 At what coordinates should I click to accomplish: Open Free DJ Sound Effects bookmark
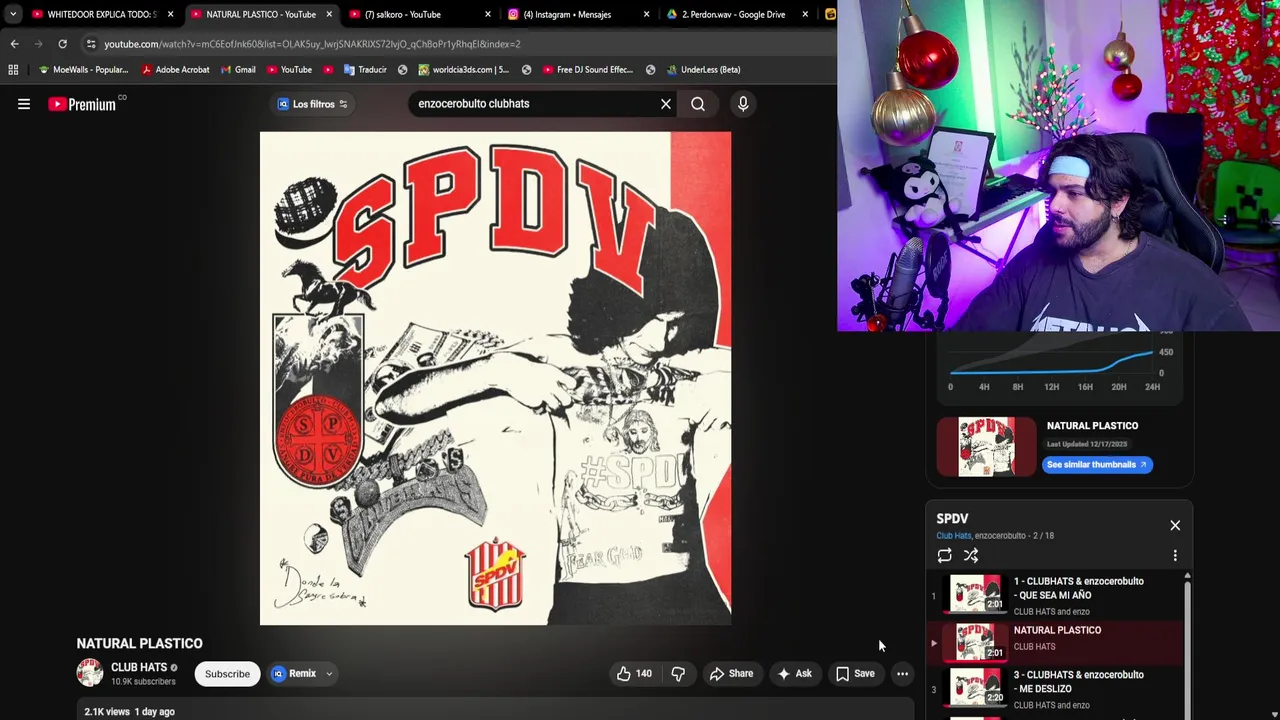[x=588, y=70]
